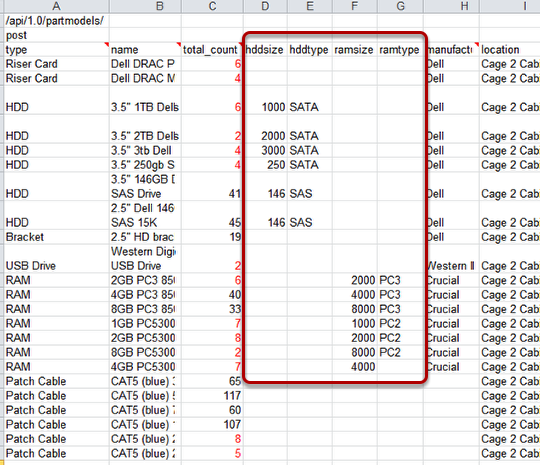Select the 'name' header cell
Viewport: 540px width, 465px height.
click(145, 50)
